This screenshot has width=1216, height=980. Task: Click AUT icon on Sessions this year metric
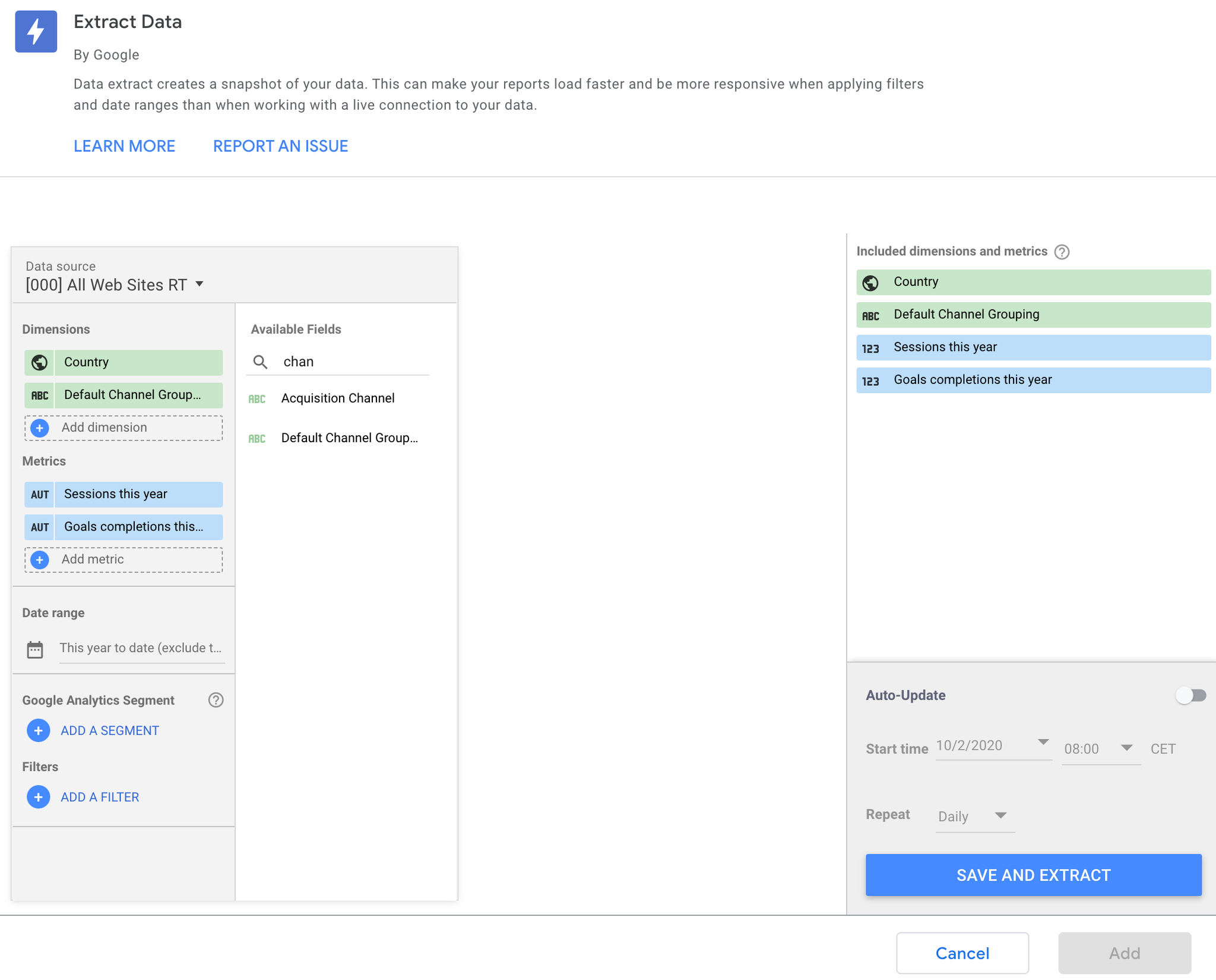39,494
